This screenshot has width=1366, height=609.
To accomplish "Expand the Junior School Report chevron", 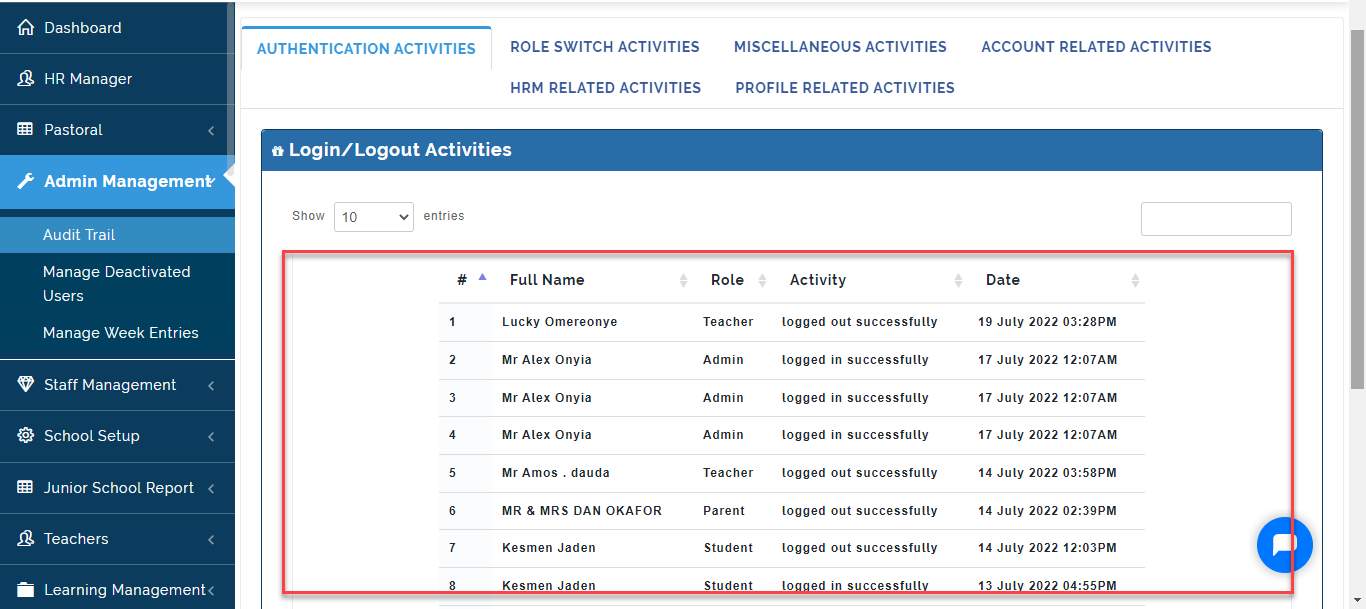I will tap(211, 489).
